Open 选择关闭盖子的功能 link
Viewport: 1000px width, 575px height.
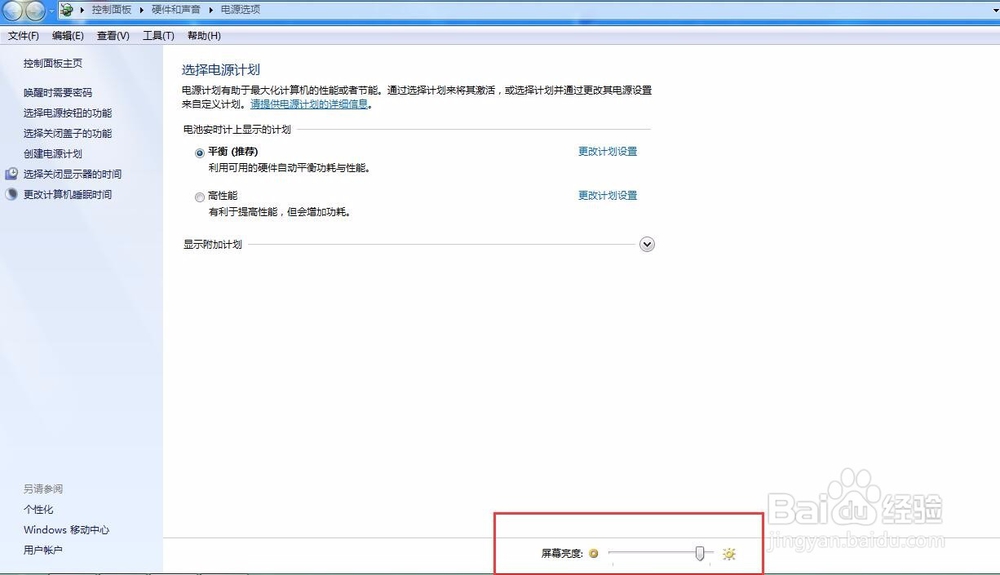(68, 133)
